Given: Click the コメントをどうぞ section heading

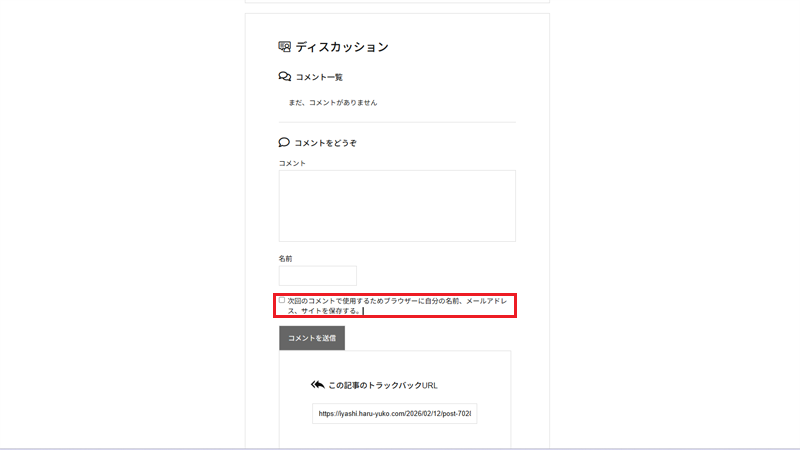Looking at the screenshot, I should coord(325,143).
